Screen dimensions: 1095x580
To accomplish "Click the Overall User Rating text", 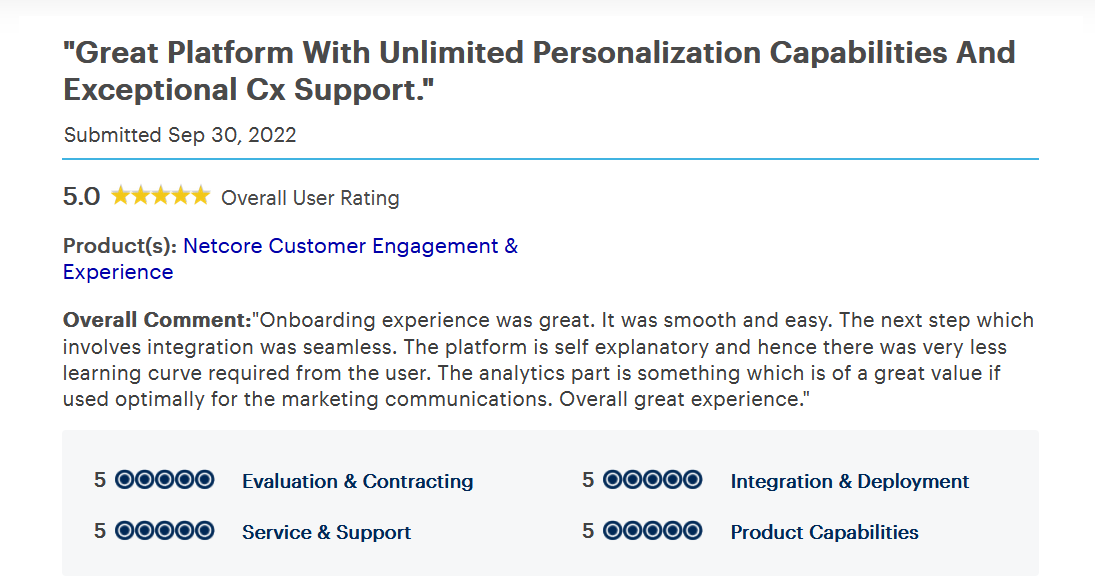I will pyautogui.click(x=310, y=198).
